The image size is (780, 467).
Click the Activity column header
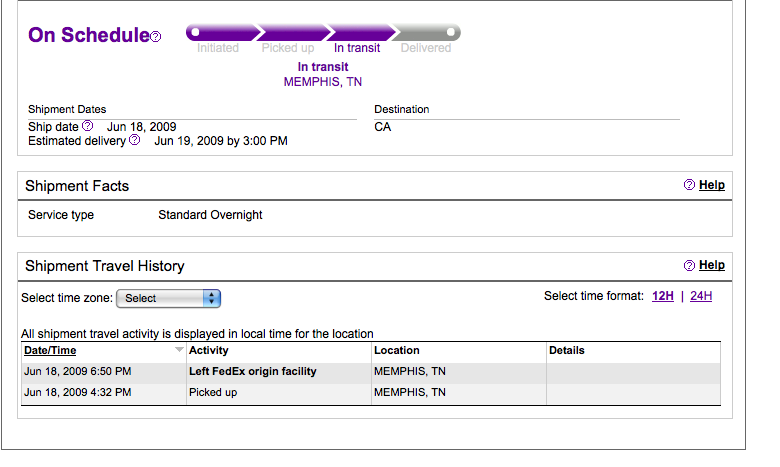tap(208, 351)
